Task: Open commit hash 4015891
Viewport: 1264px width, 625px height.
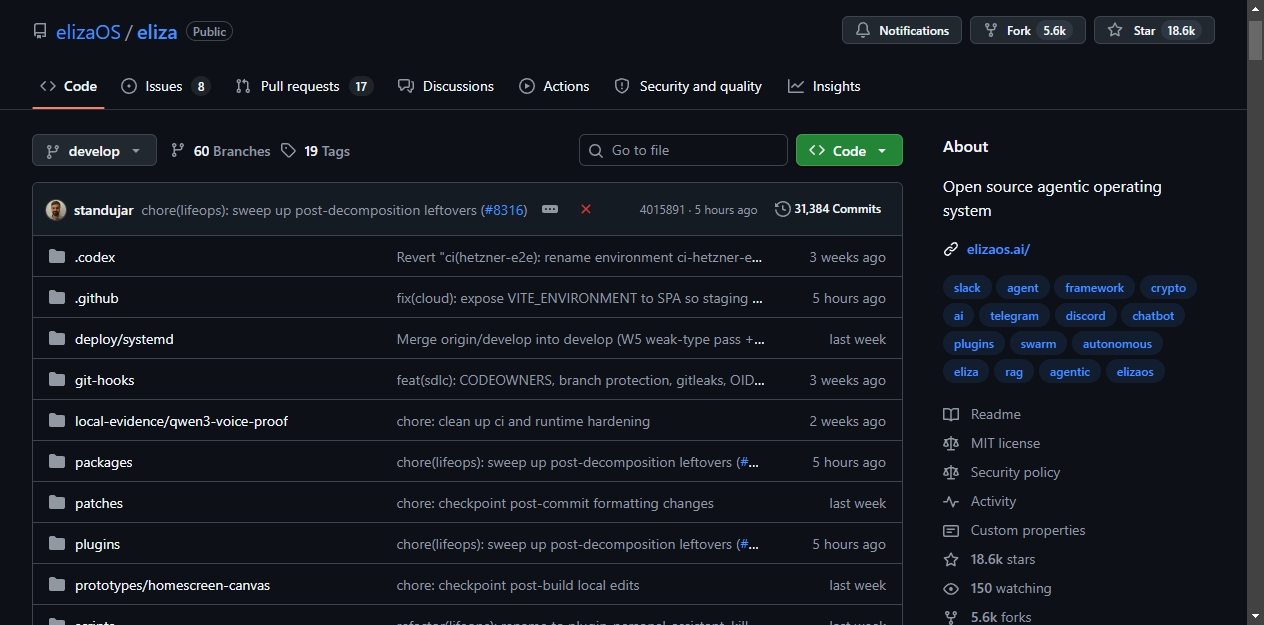Action: [x=662, y=210]
